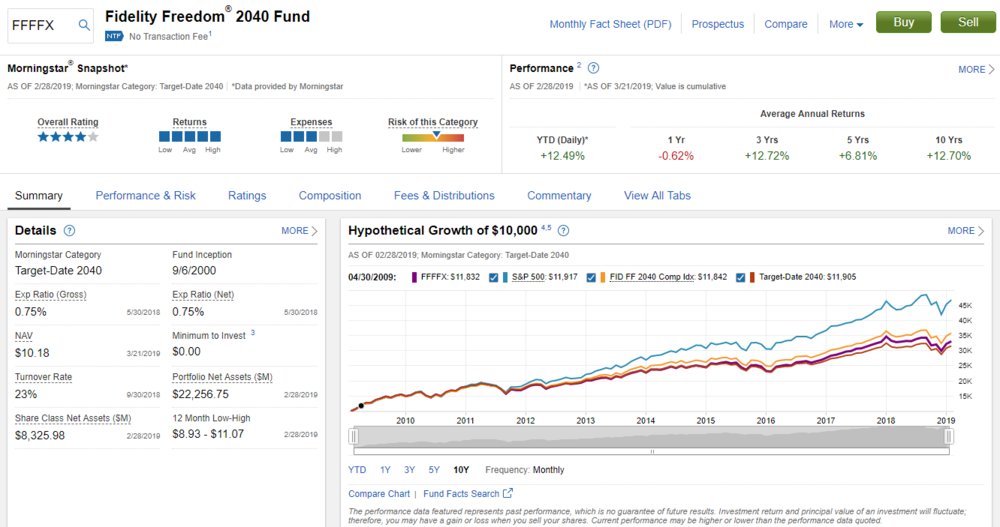
Task: Click the Fund Facts Search external-link icon
Action: pos(508,493)
